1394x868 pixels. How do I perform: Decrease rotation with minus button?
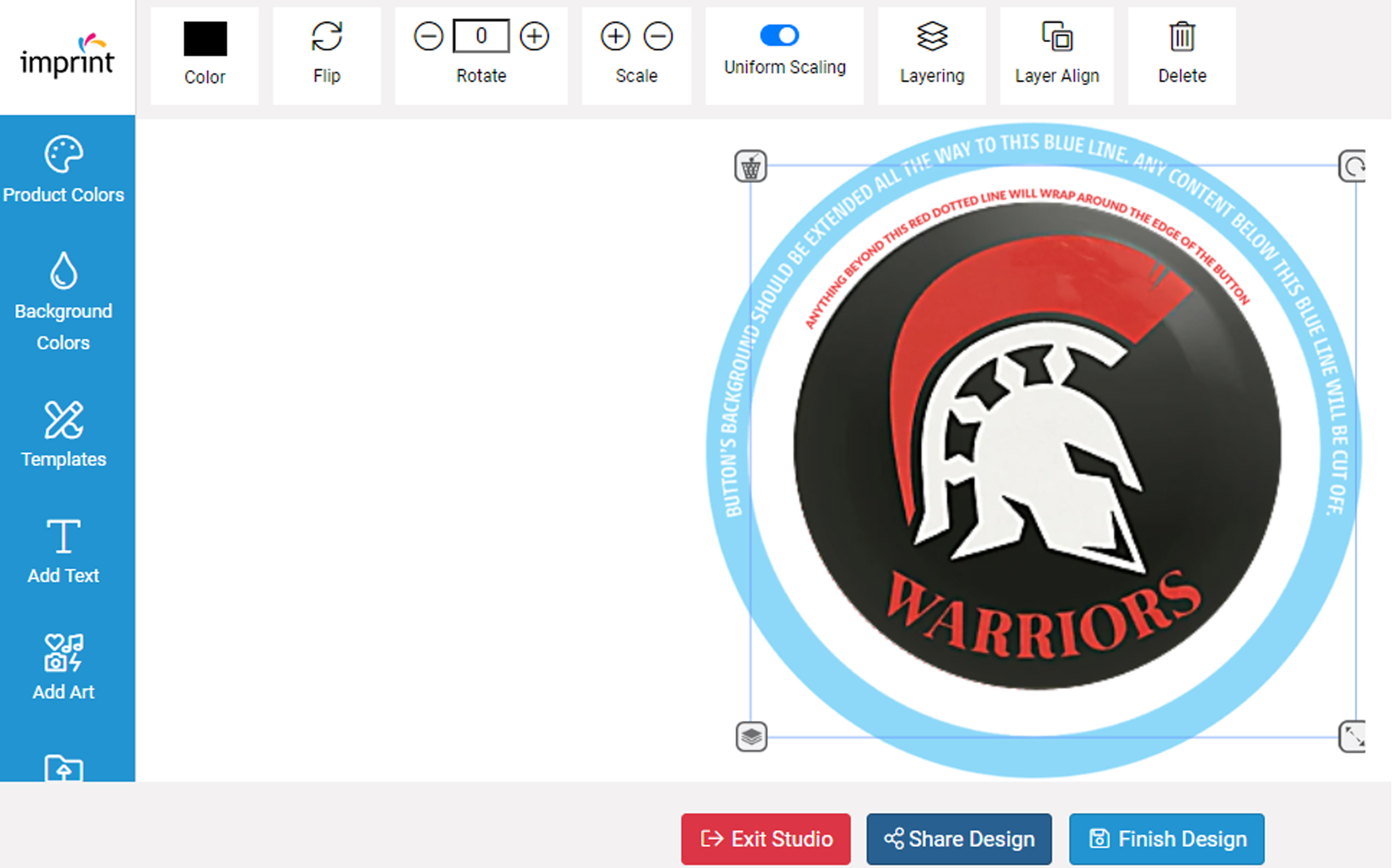coord(428,37)
